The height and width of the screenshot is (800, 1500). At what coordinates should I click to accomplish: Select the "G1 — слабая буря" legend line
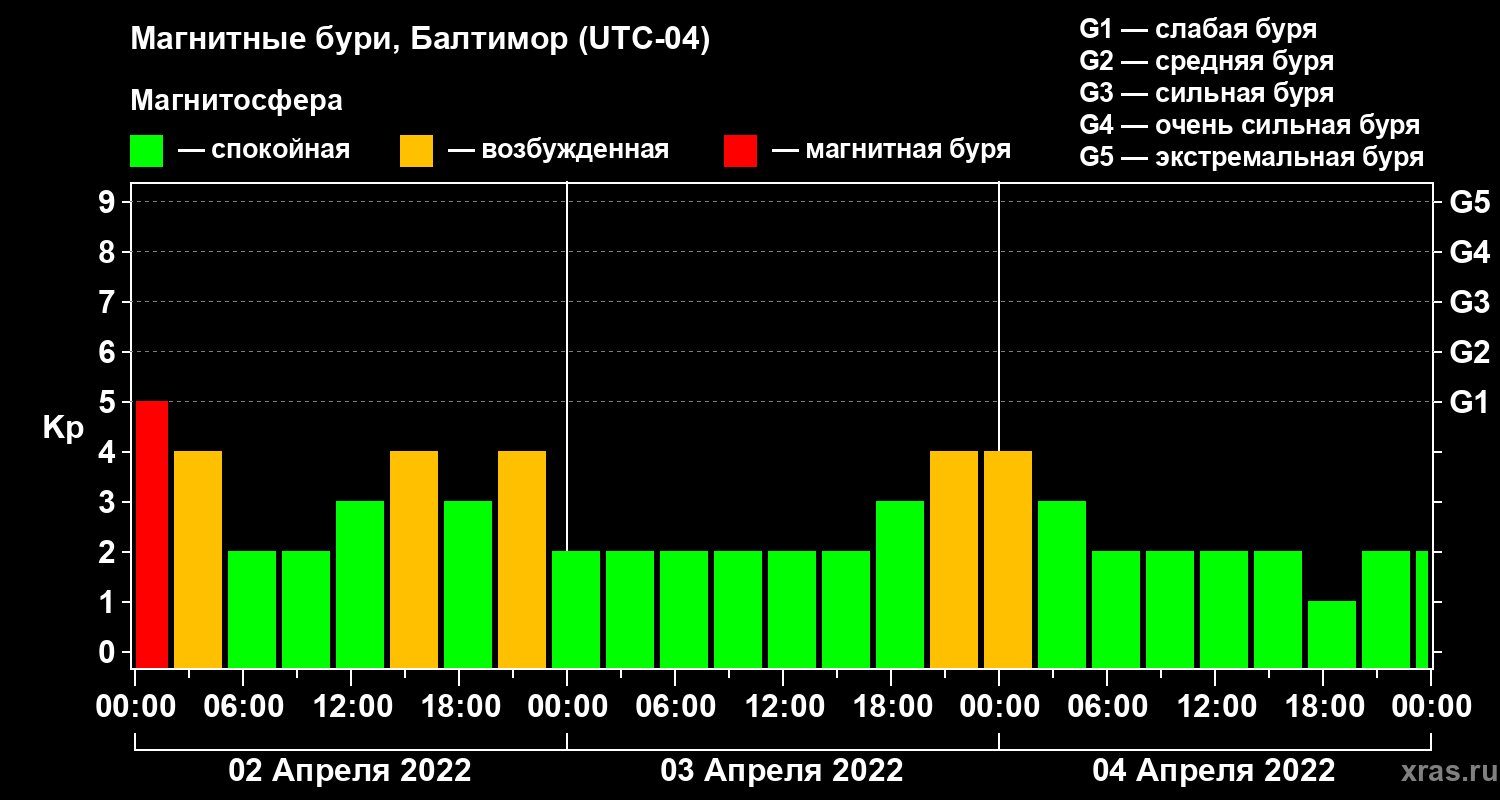click(1198, 28)
